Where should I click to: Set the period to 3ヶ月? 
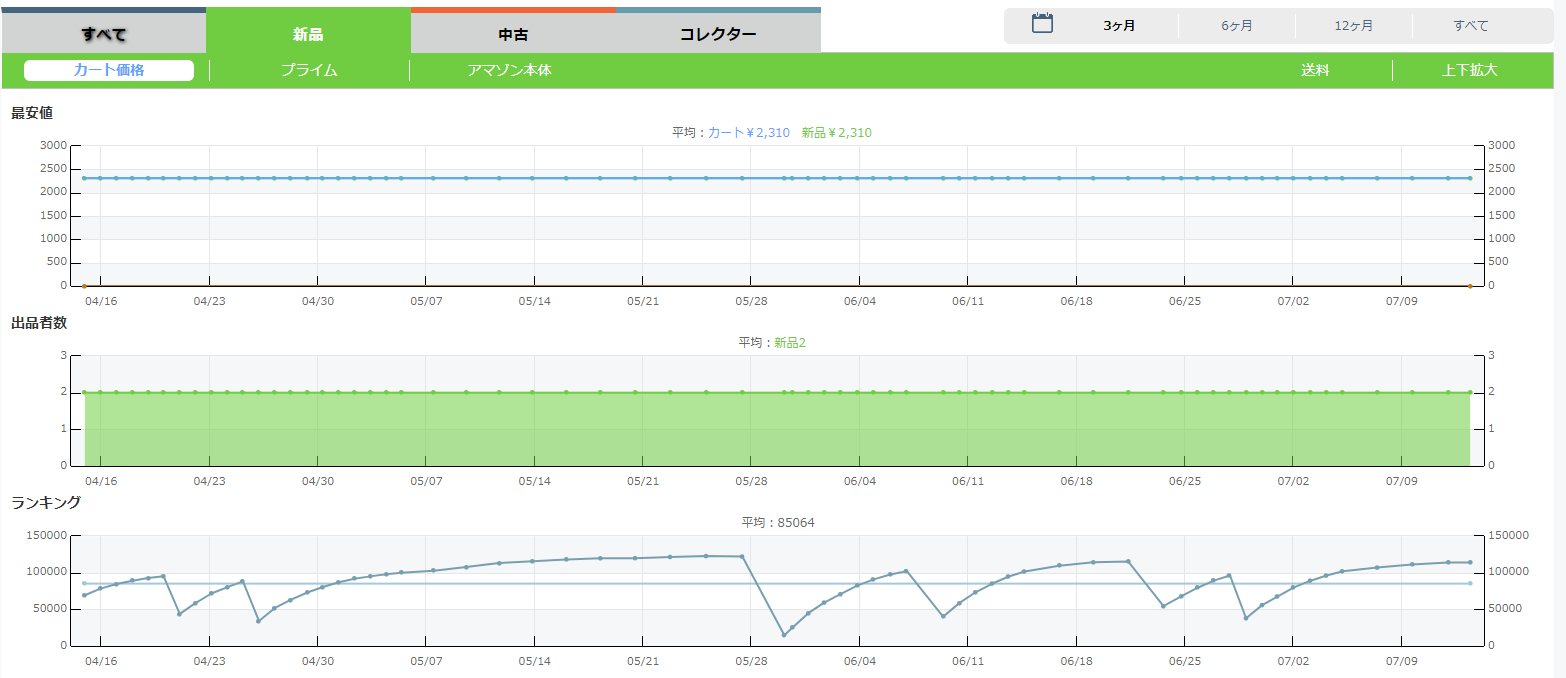point(1119,26)
